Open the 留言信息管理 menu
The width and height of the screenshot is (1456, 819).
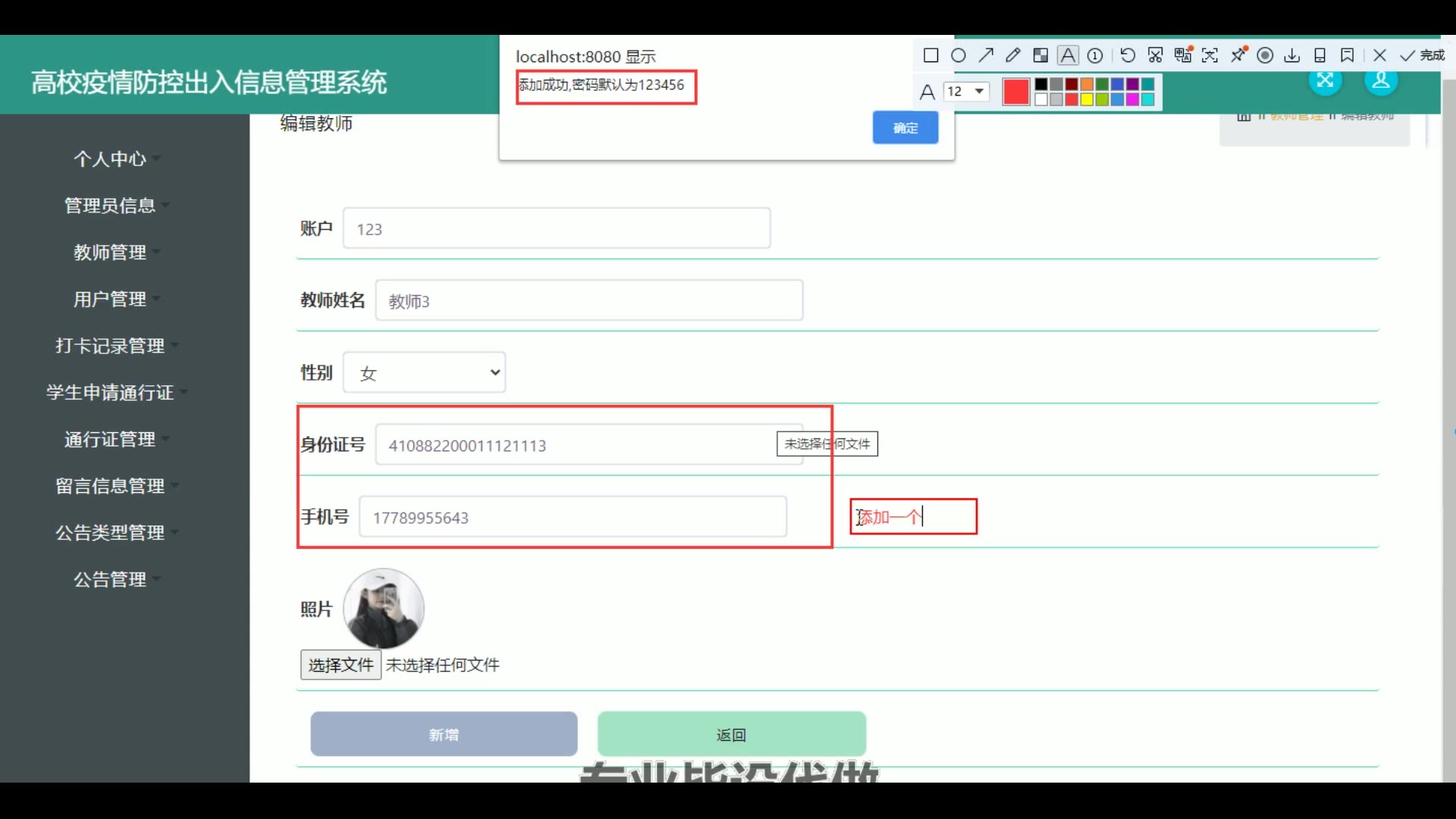117,486
